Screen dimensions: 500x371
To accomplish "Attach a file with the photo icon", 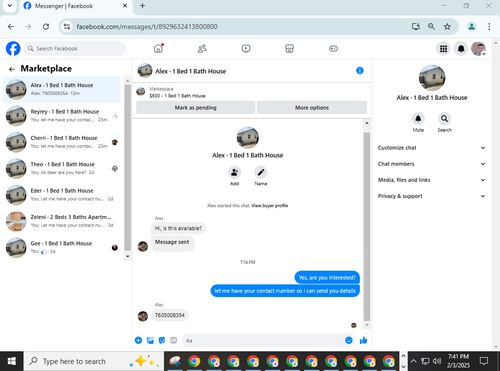I will point(150,340).
